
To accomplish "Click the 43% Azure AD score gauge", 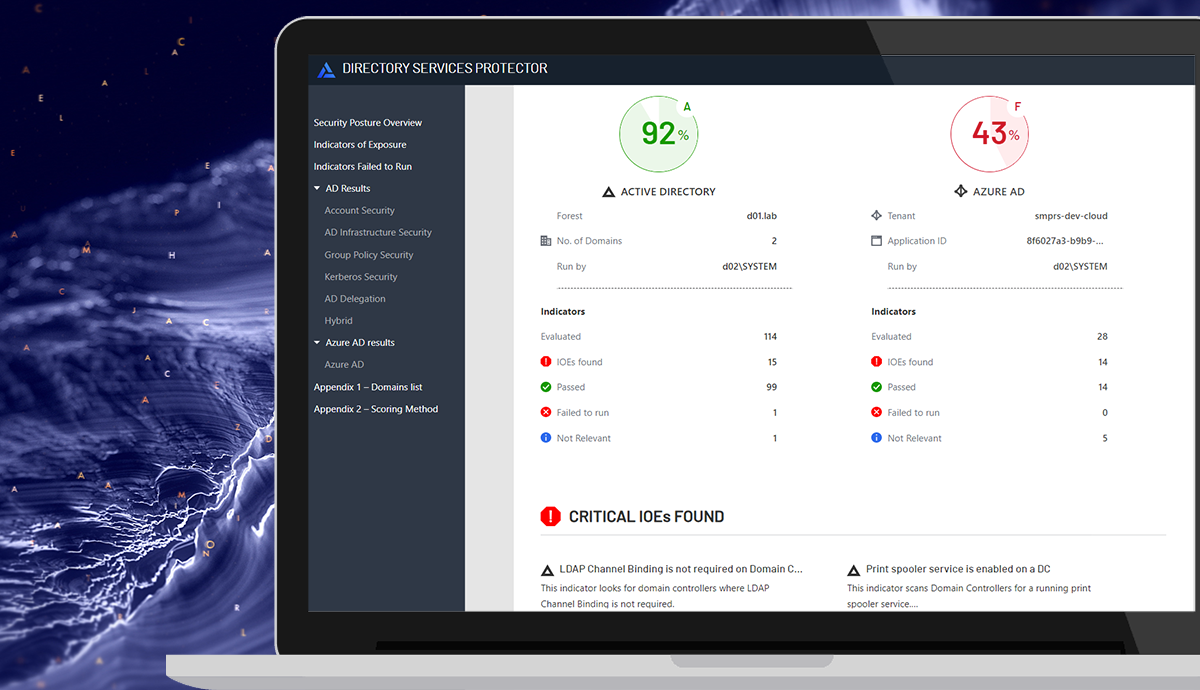I will click(988, 134).
